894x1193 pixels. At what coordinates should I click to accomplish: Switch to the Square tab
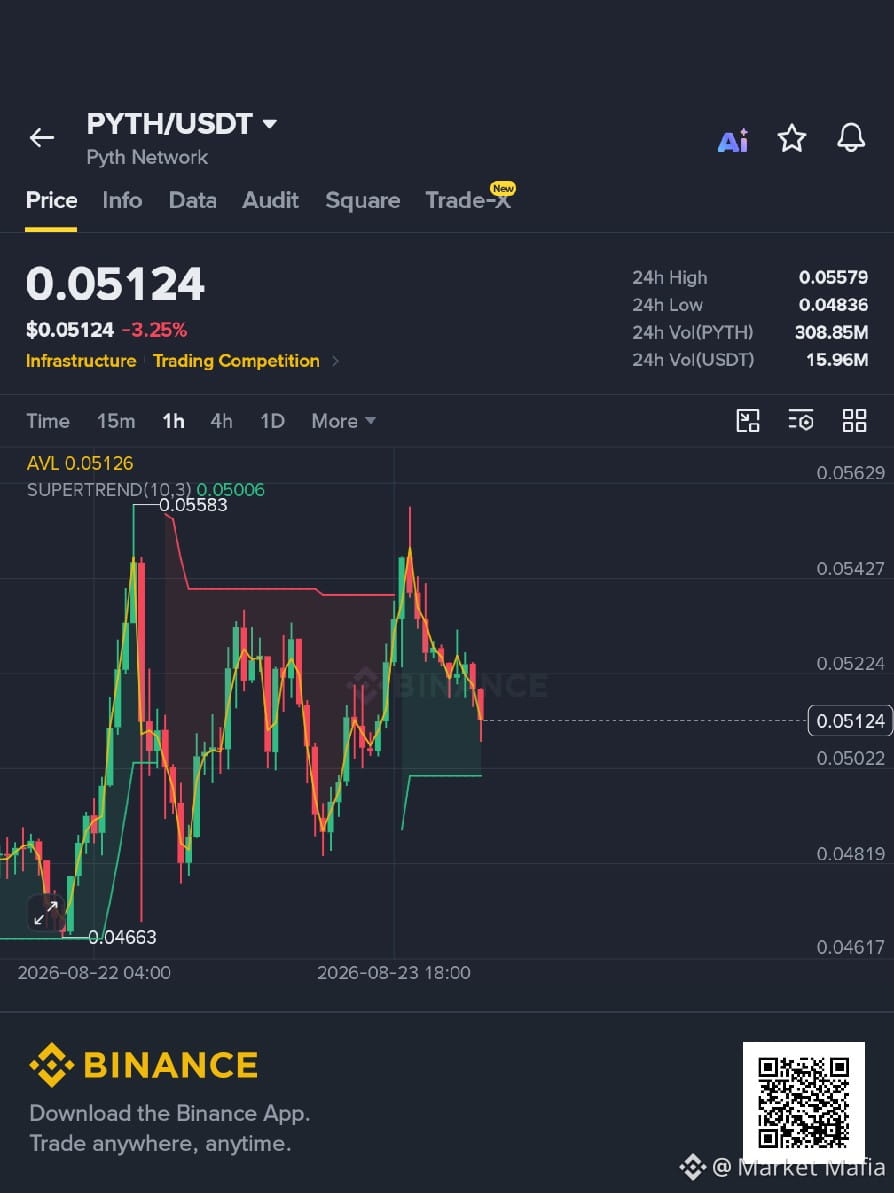click(362, 200)
